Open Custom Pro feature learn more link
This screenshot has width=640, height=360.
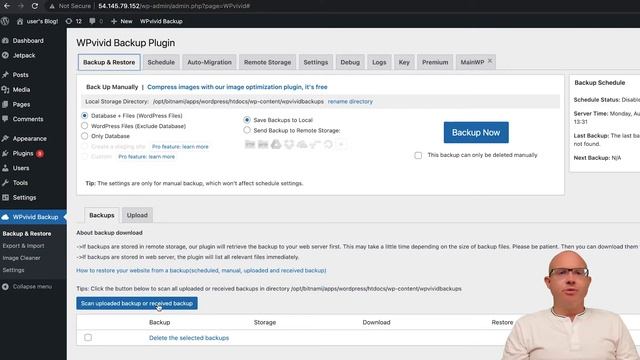[147, 157]
